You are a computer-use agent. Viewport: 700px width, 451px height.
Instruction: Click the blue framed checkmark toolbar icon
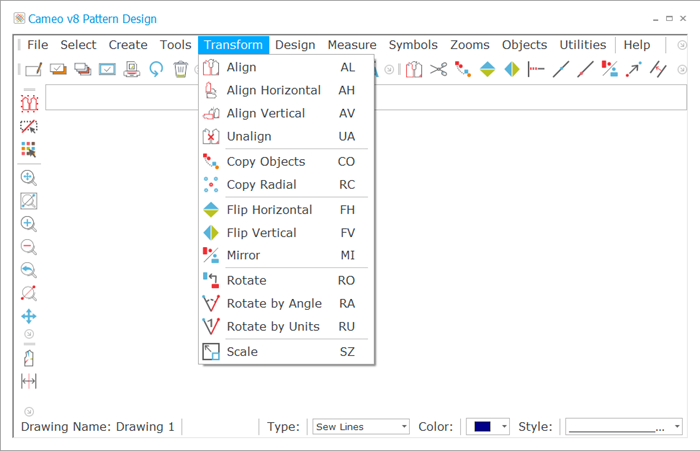[x=107, y=70]
